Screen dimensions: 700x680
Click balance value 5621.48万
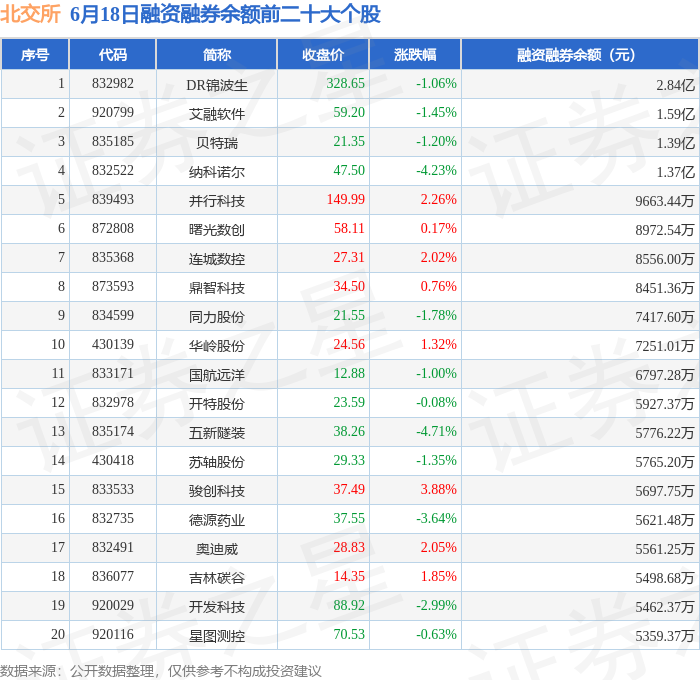665,520
